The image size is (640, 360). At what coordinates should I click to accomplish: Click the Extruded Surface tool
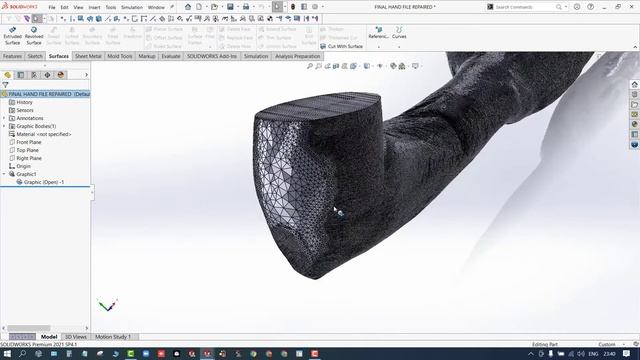tap(12, 36)
